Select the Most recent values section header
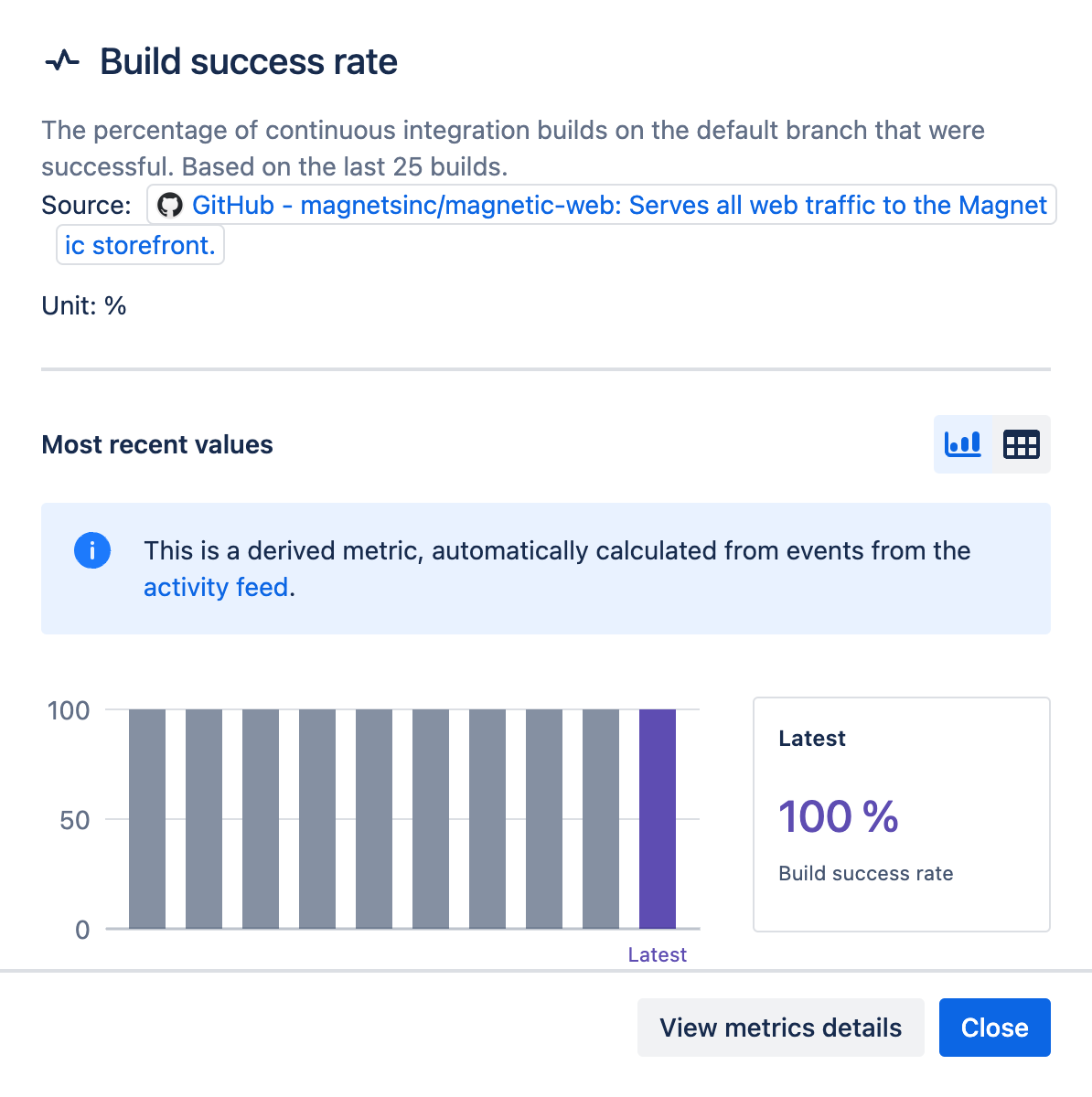The width and height of the screenshot is (1092, 1097). point(156,444)
